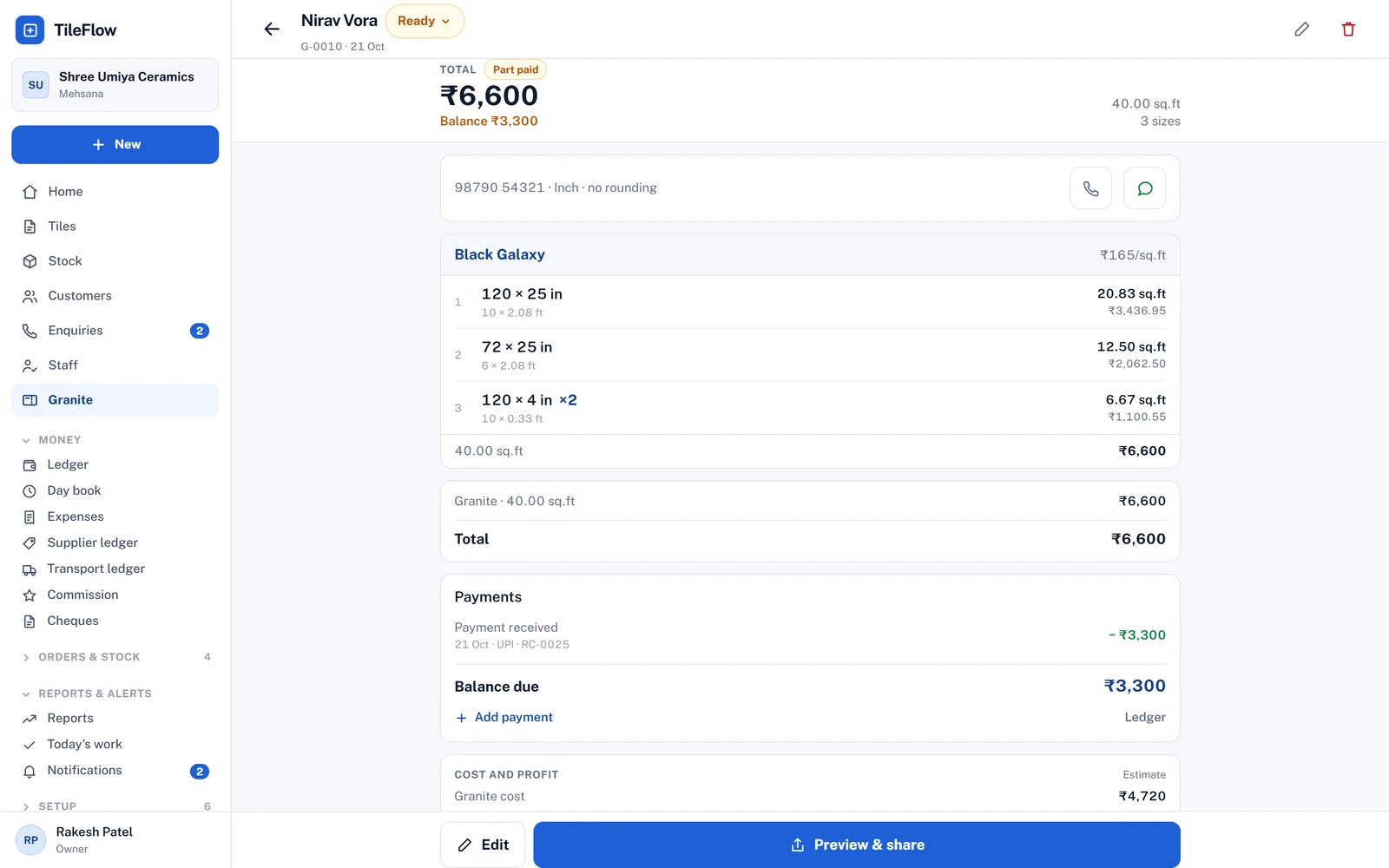Viewport: 1389px width, 868px height.
Task: Select the 120 × 25 in row
Action: click(x=810, y=302)
